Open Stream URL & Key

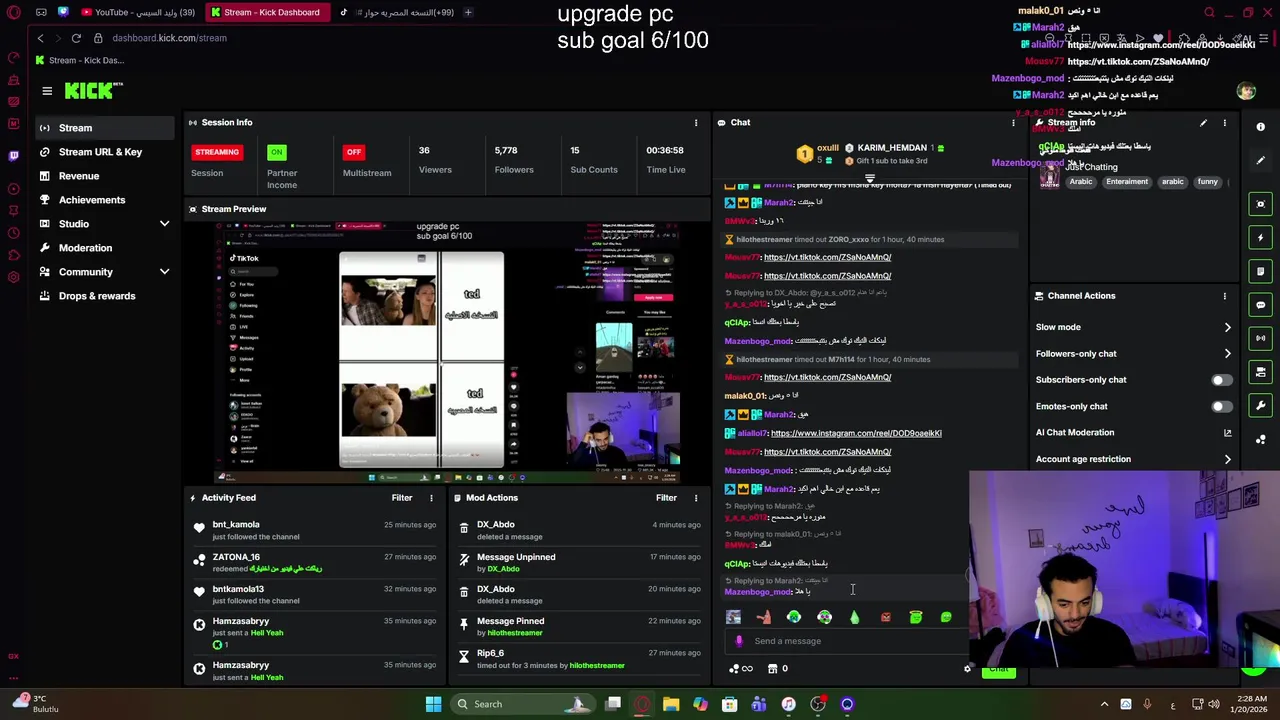coord(101,152)
